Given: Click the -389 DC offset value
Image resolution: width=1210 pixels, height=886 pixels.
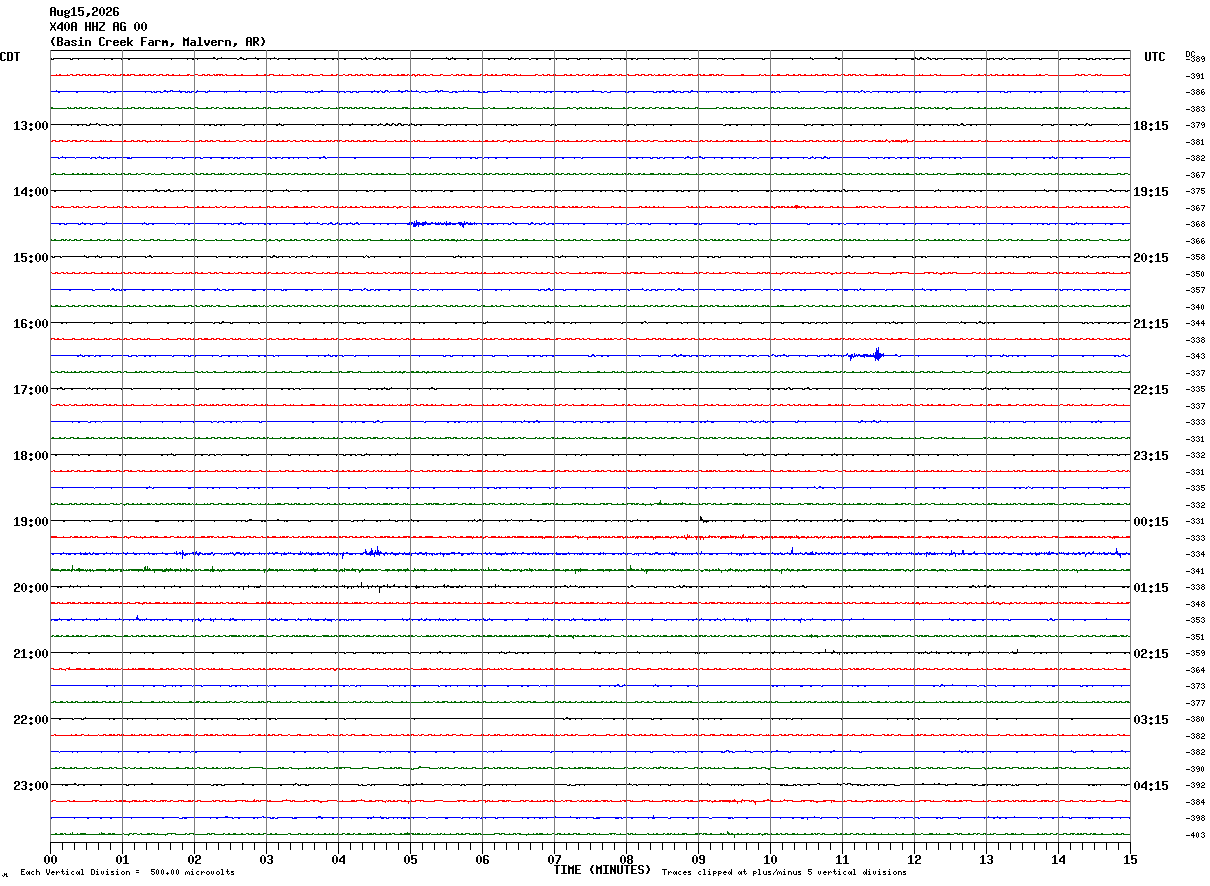Looking at the screenshot, I should click(1195, 59).
